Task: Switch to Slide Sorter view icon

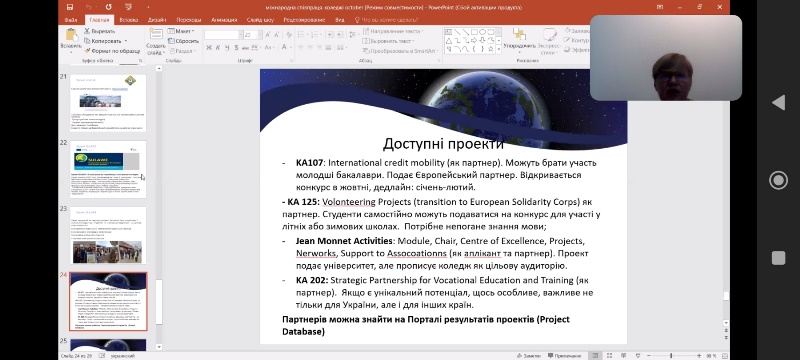Action: point(609,355)
